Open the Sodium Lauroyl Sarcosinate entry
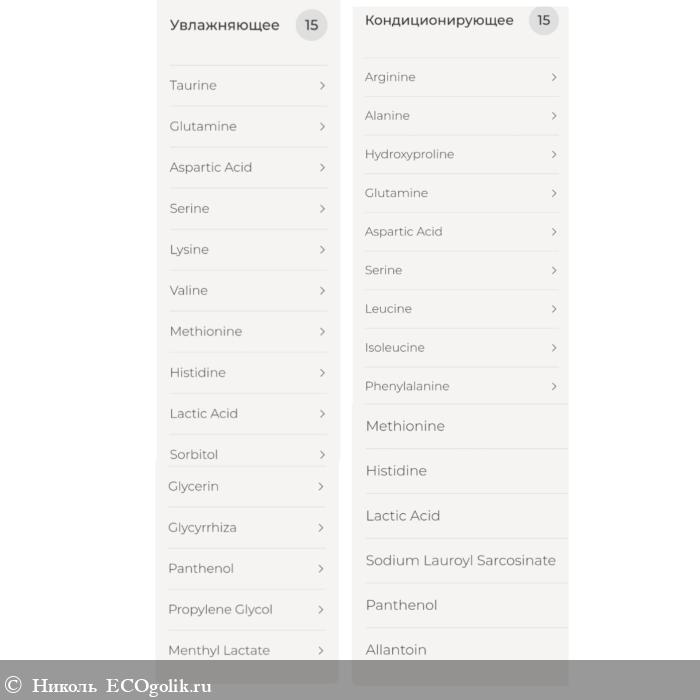This screenshot has height=700, width=700. click(460, 561)
